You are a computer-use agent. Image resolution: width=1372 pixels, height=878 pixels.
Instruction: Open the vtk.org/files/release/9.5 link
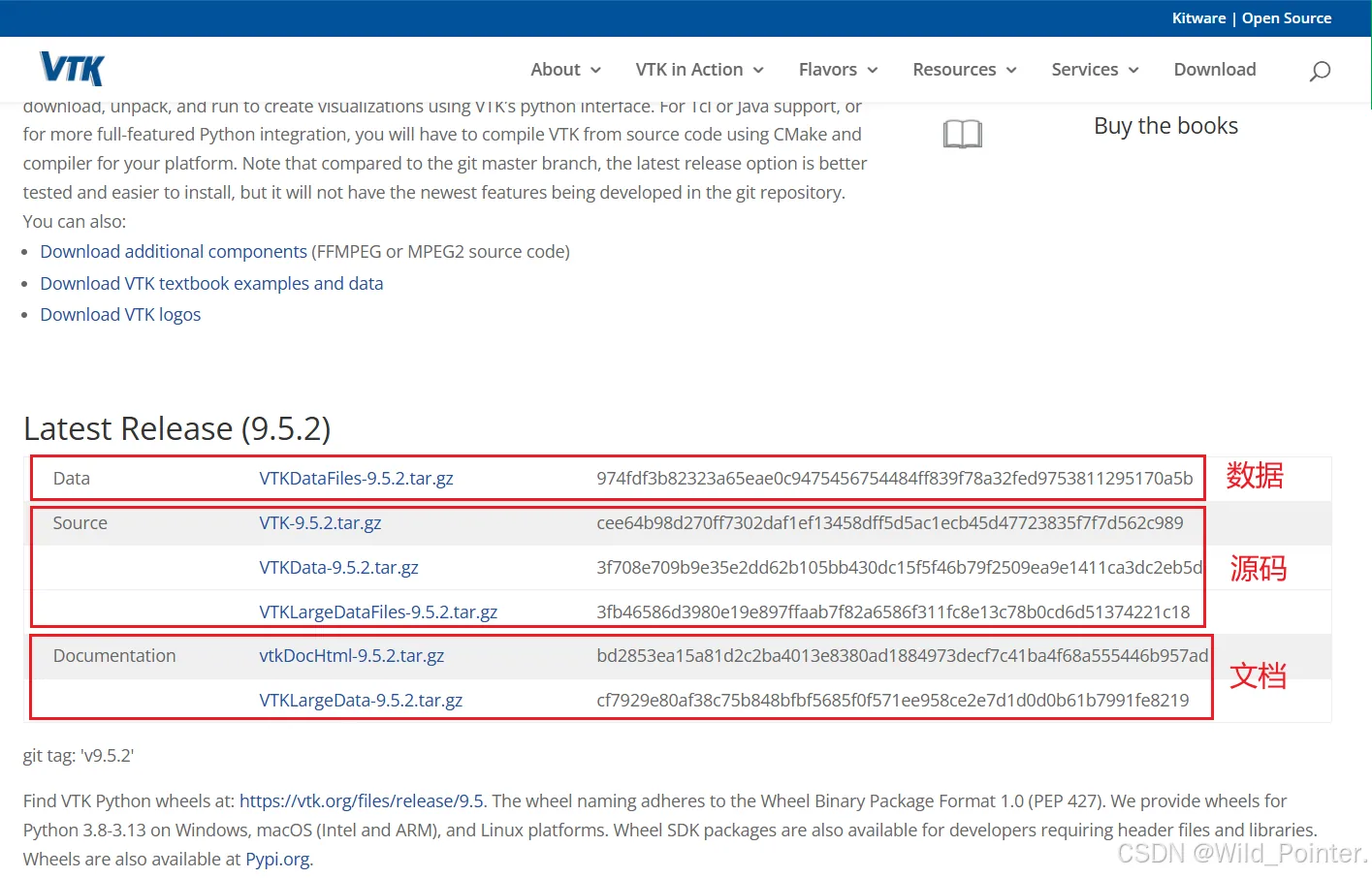point(362,801)
